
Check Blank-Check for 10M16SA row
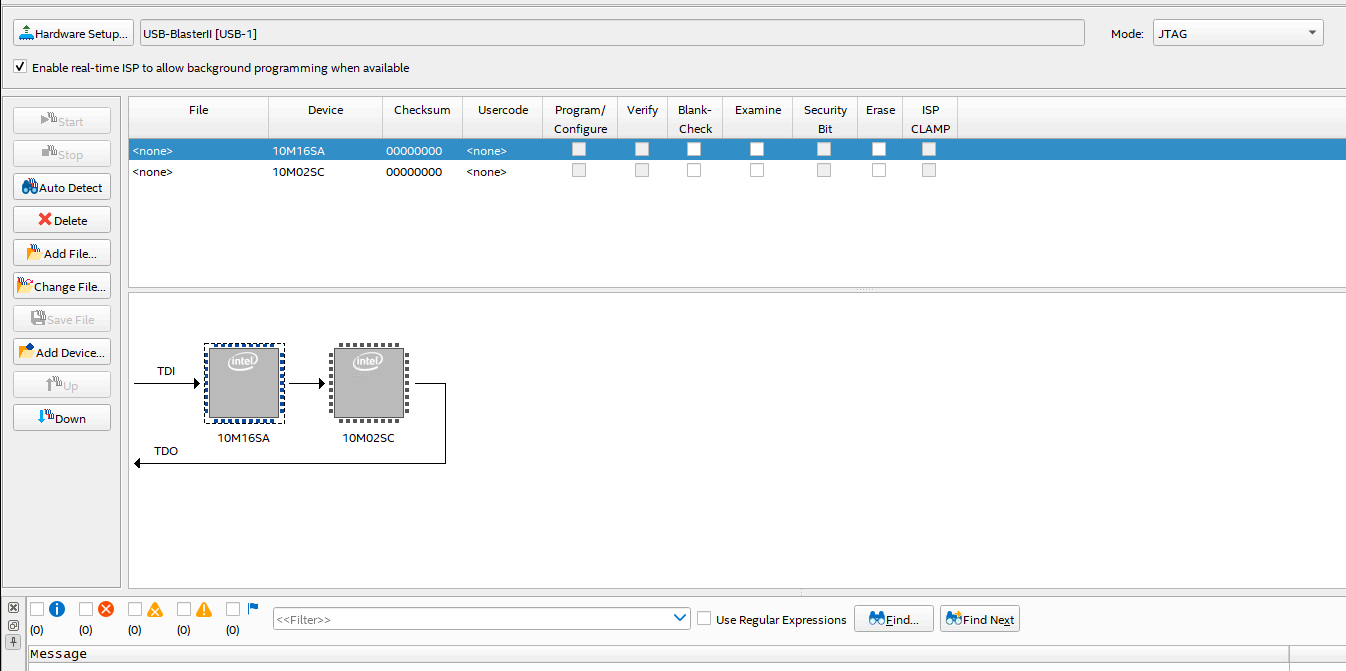pyautogui.click(x=694, y=149)
